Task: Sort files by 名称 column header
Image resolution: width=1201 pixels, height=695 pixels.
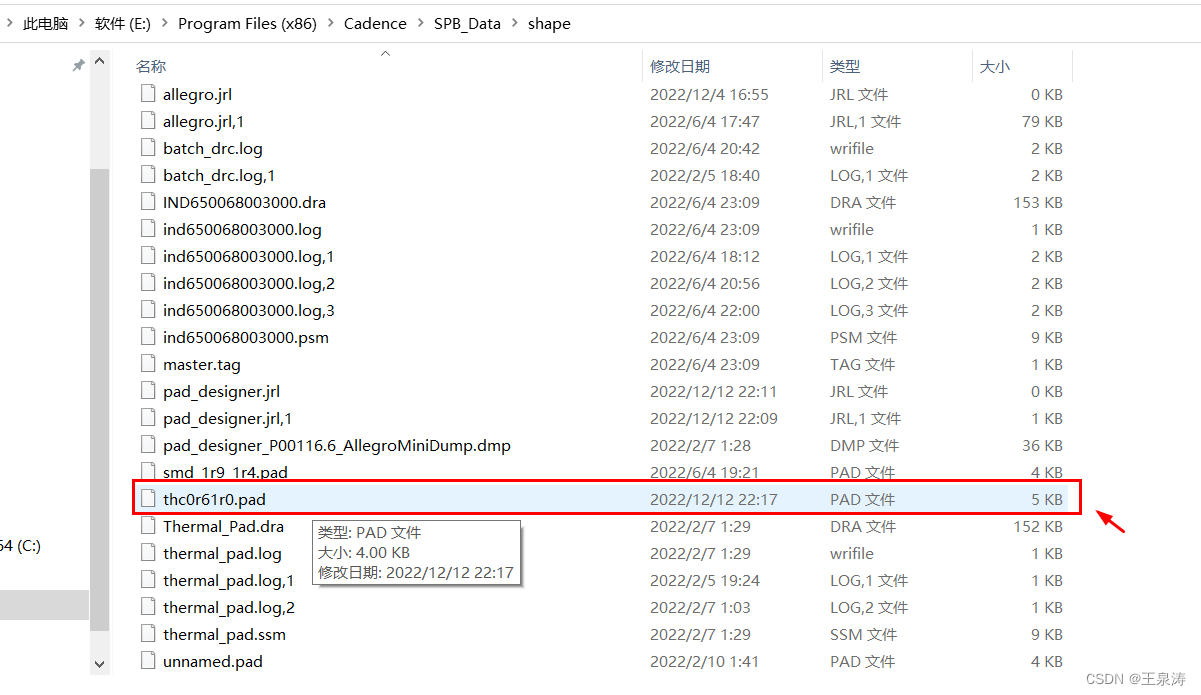Action: pos(151,66)
